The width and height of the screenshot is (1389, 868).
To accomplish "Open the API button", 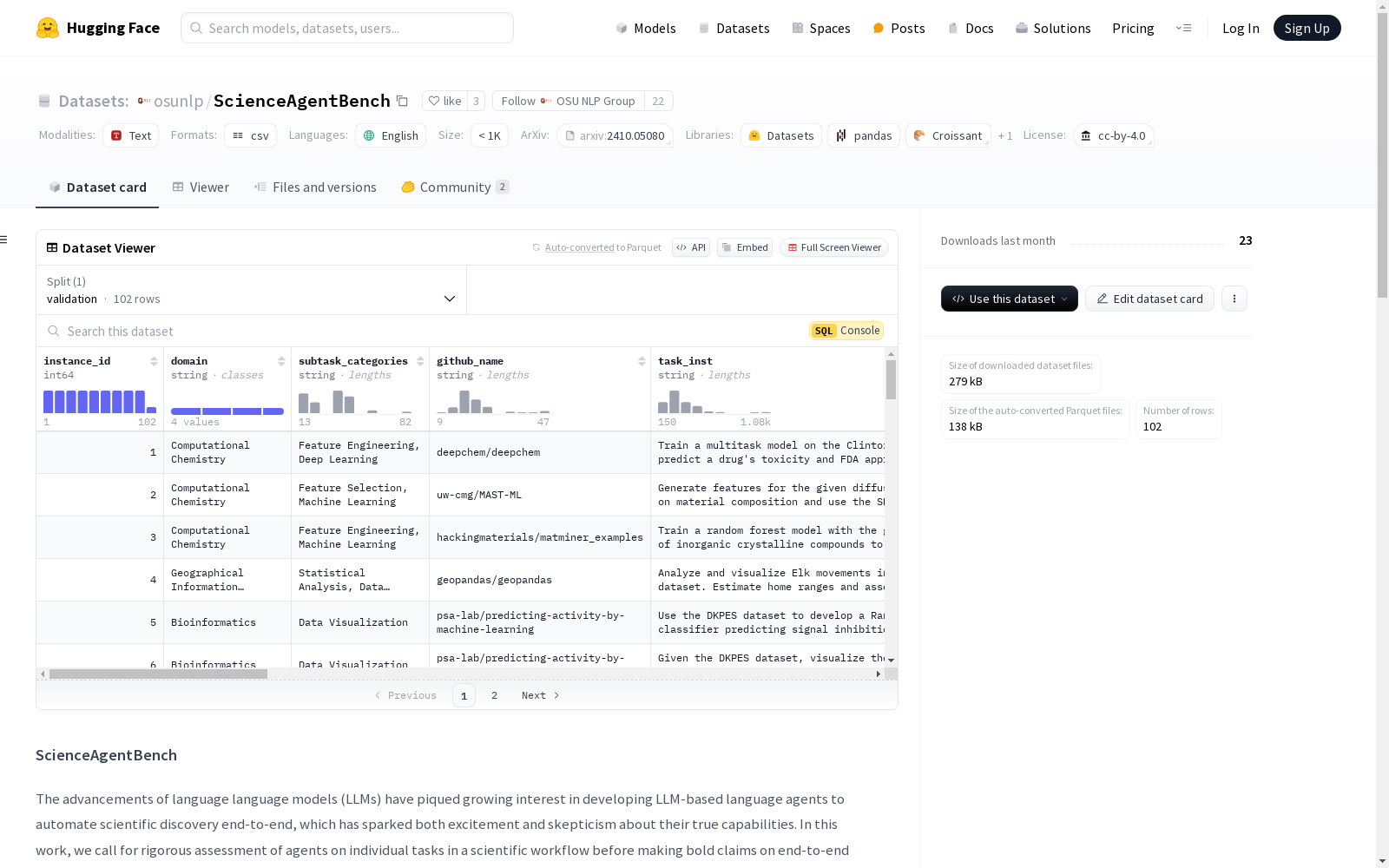I will (691, 247).
